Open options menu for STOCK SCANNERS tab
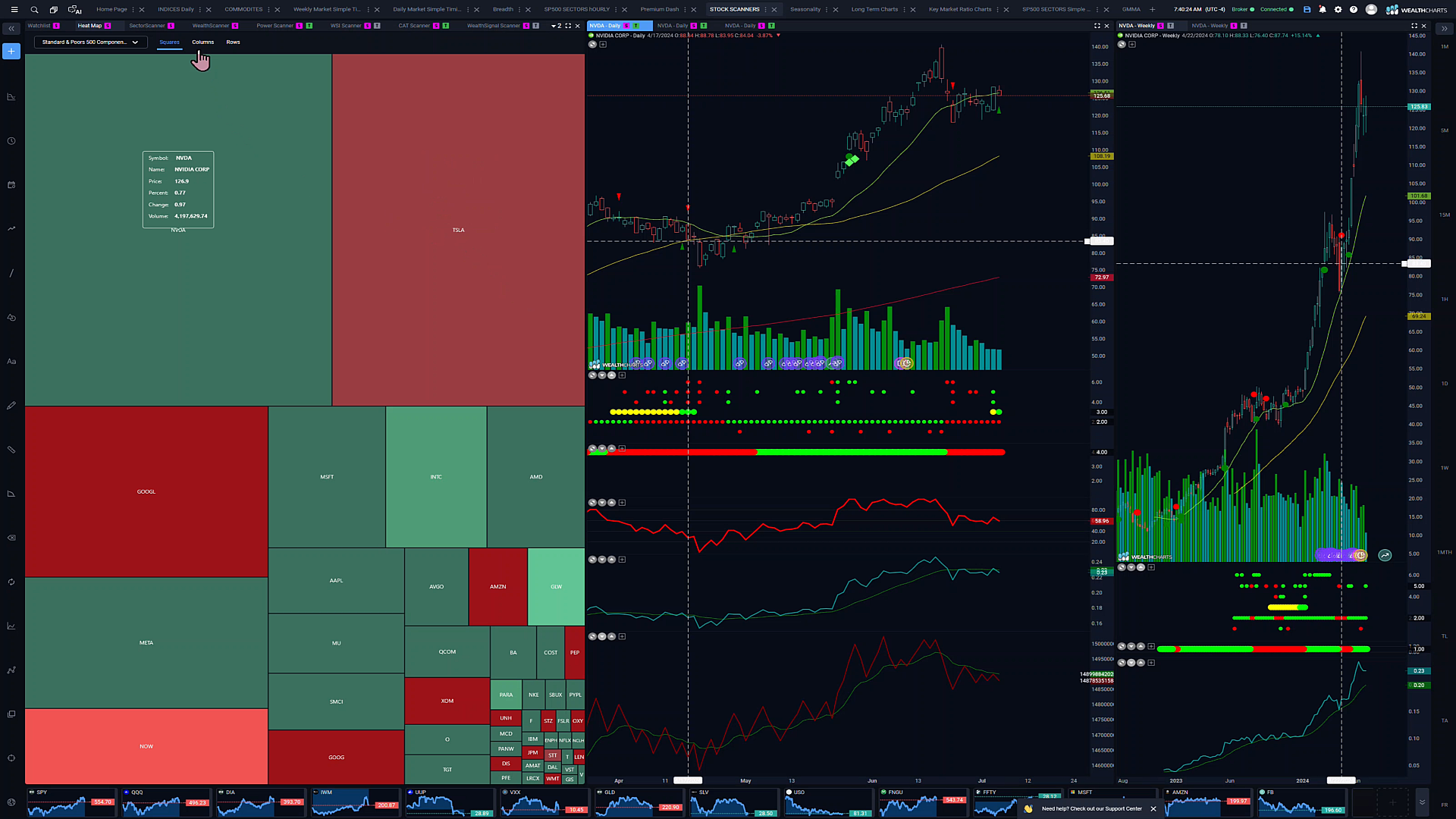 tap(765, 10)
